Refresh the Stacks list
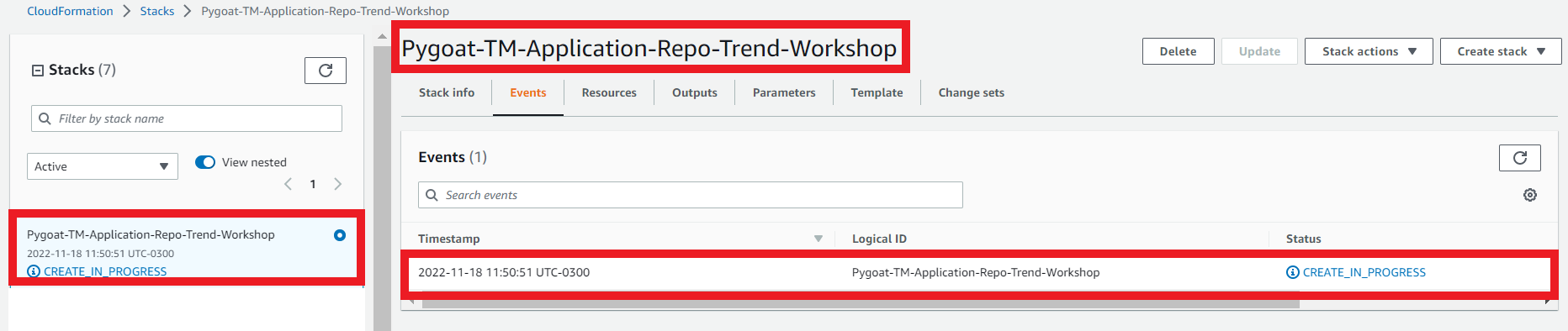 click(x=326, y=71)
